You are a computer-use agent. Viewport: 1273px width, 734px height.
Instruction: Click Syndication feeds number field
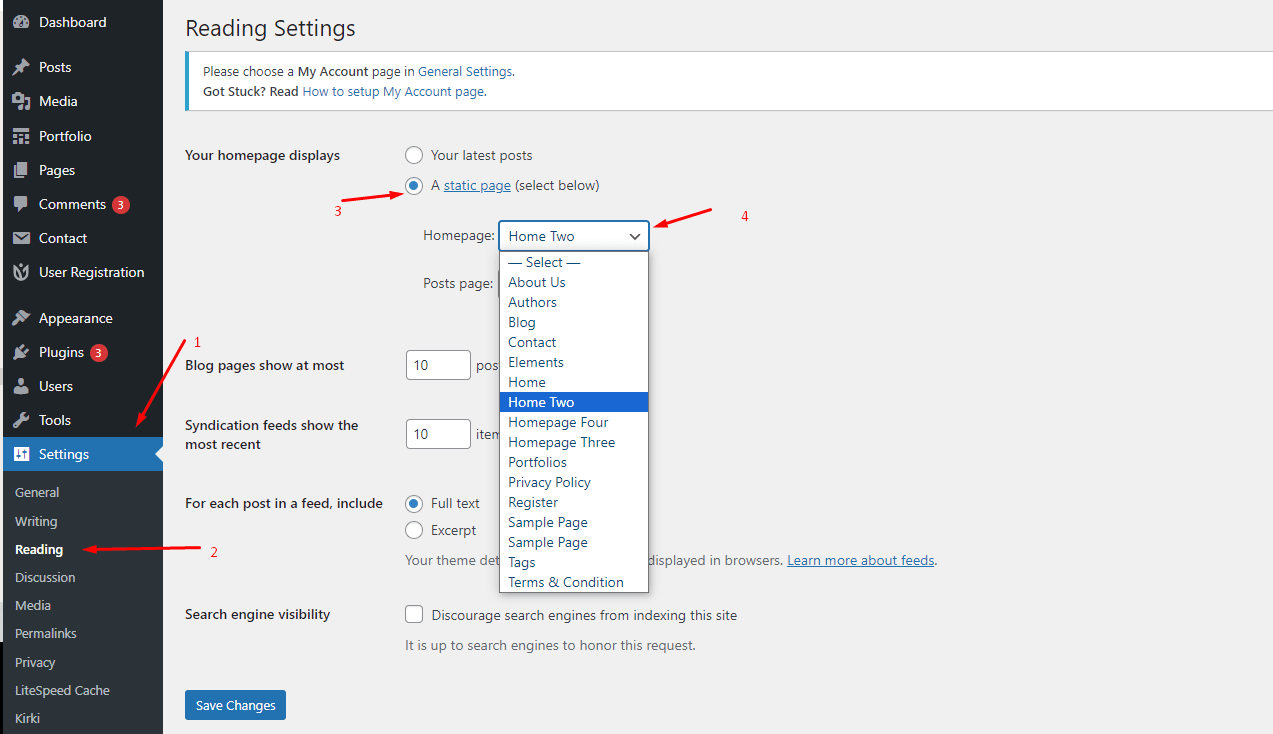click(438, 434)
